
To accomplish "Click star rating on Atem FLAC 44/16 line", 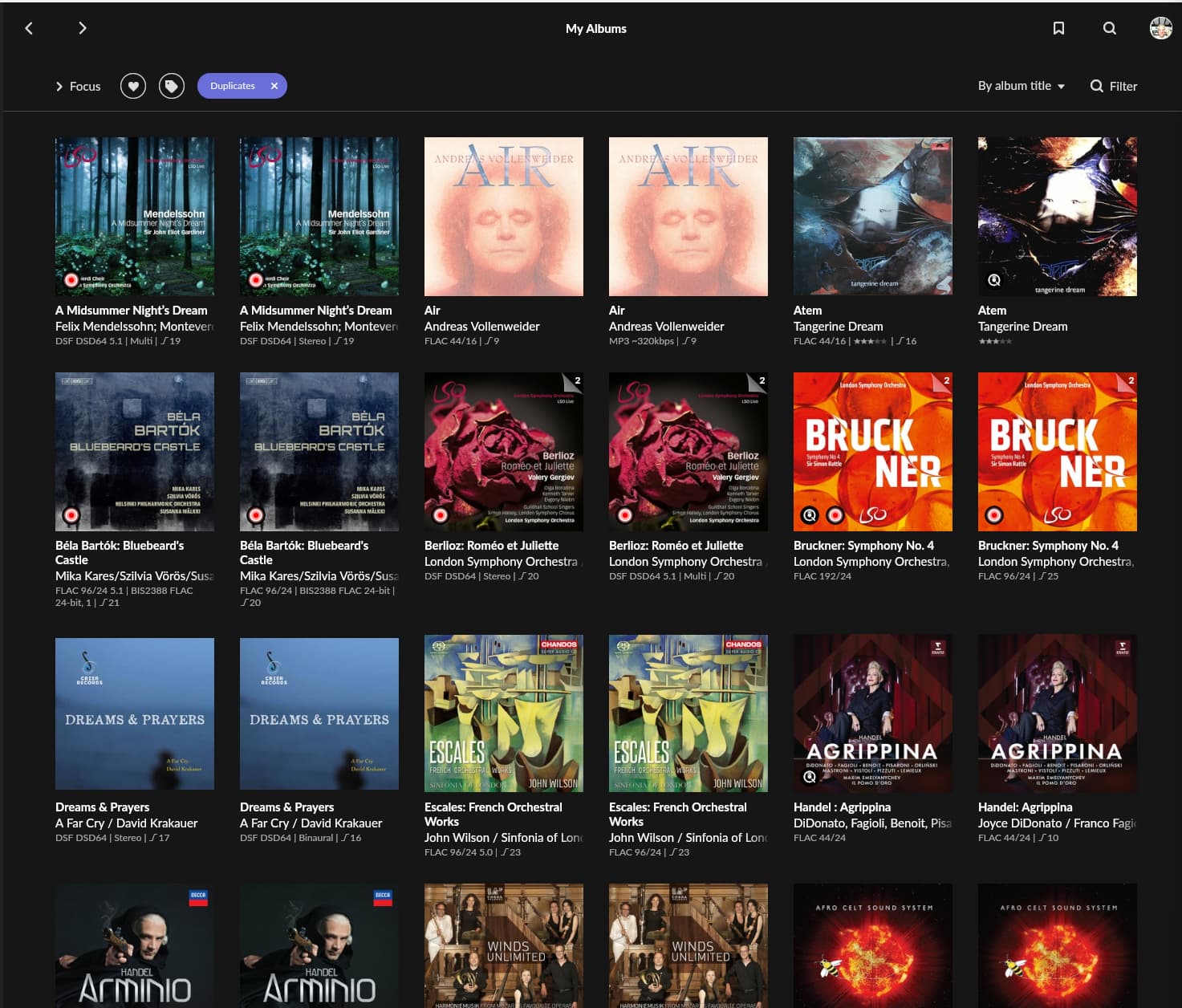I will [x=870, y=342].
